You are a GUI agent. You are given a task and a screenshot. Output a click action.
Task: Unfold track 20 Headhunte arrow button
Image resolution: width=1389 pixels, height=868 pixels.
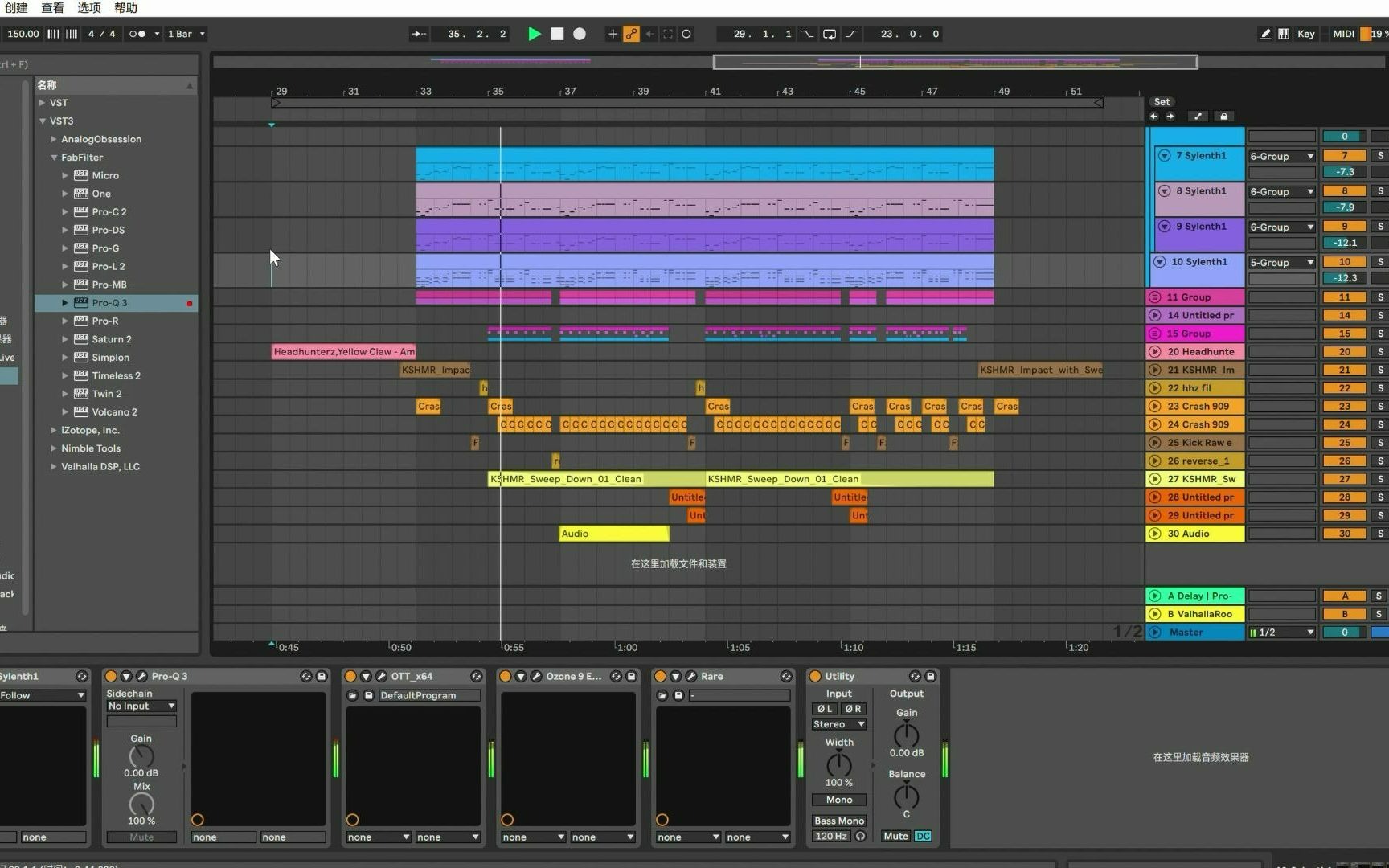(x=1155, y=351)
